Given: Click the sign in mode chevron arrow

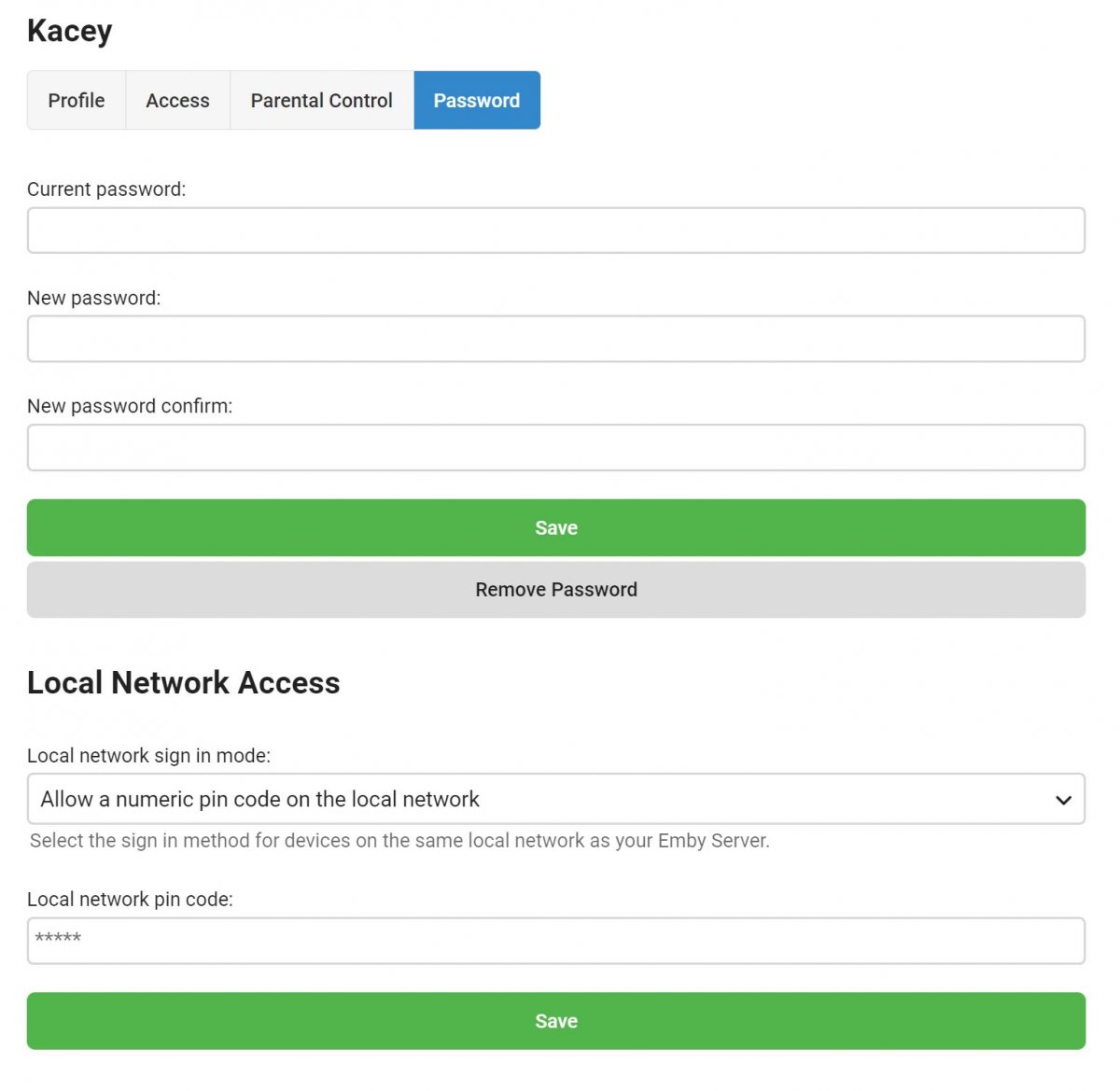Looking at the screenshot, I should click(1062, 800).
